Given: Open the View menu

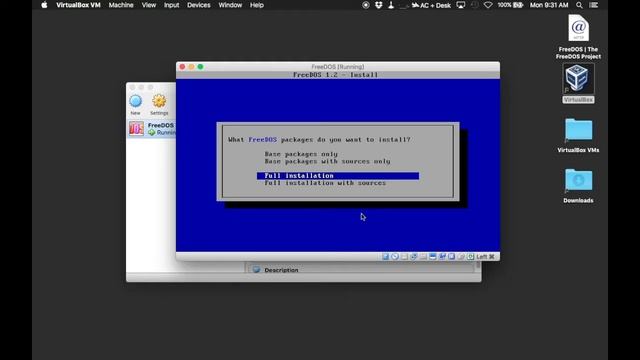Looking at the screenshot, I should [x=149, y=5].
